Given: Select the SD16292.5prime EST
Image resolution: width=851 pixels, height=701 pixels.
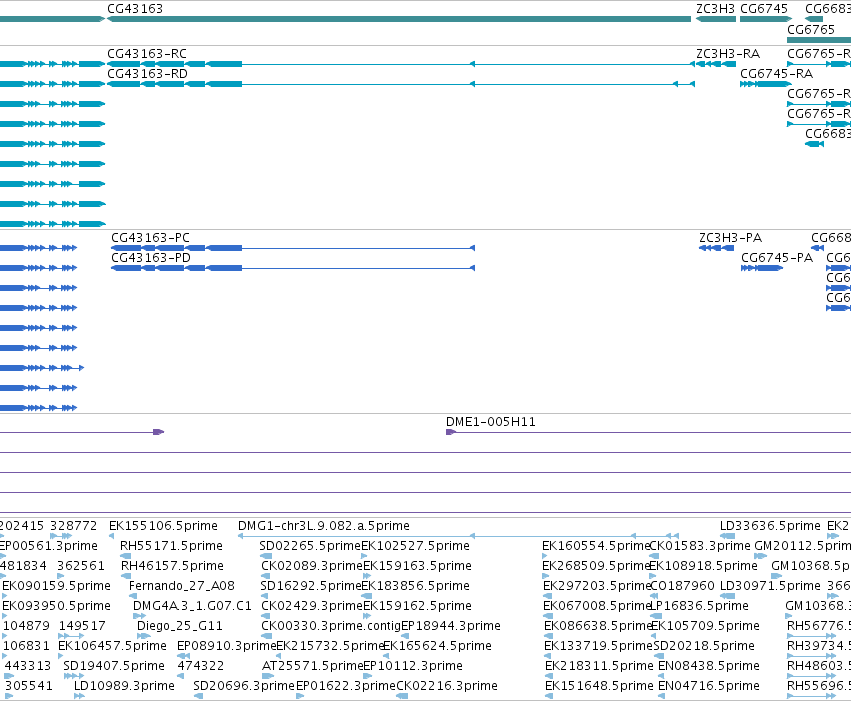Looking at the screenshot, I should 310,586.
